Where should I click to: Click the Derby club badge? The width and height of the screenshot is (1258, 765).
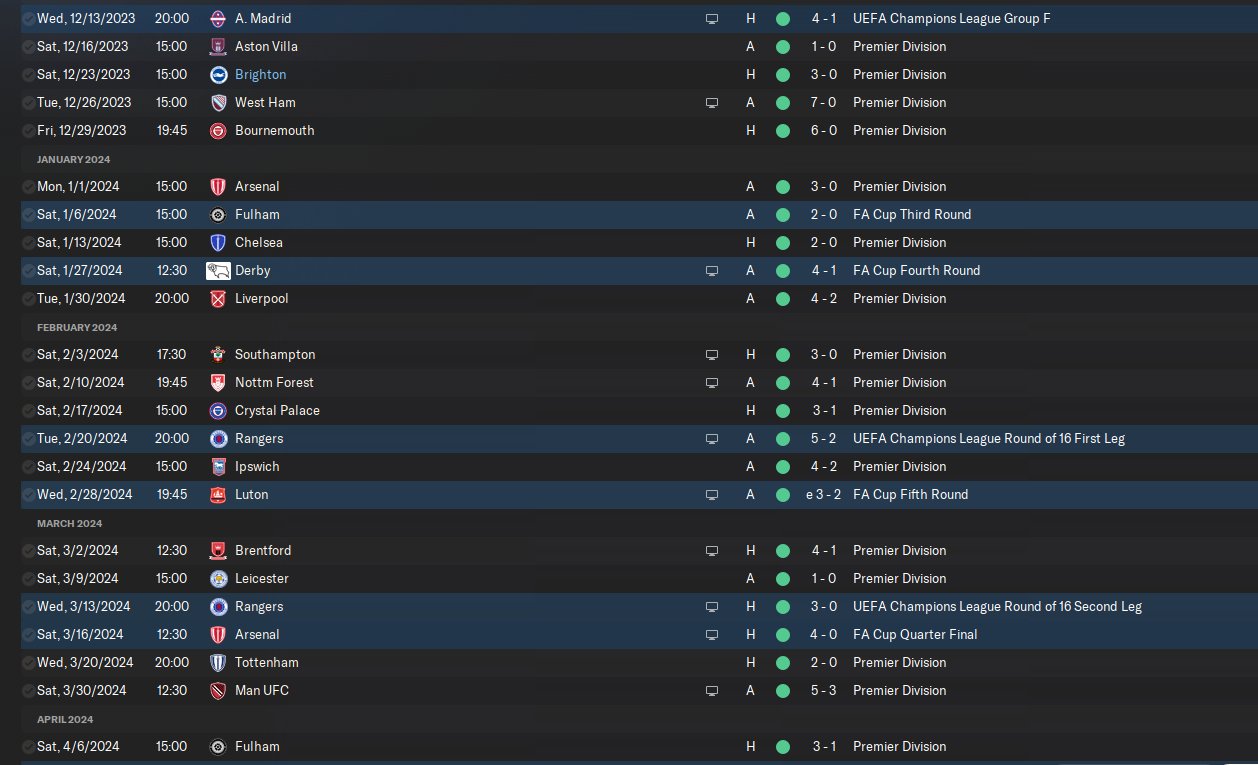coord(218,270)
